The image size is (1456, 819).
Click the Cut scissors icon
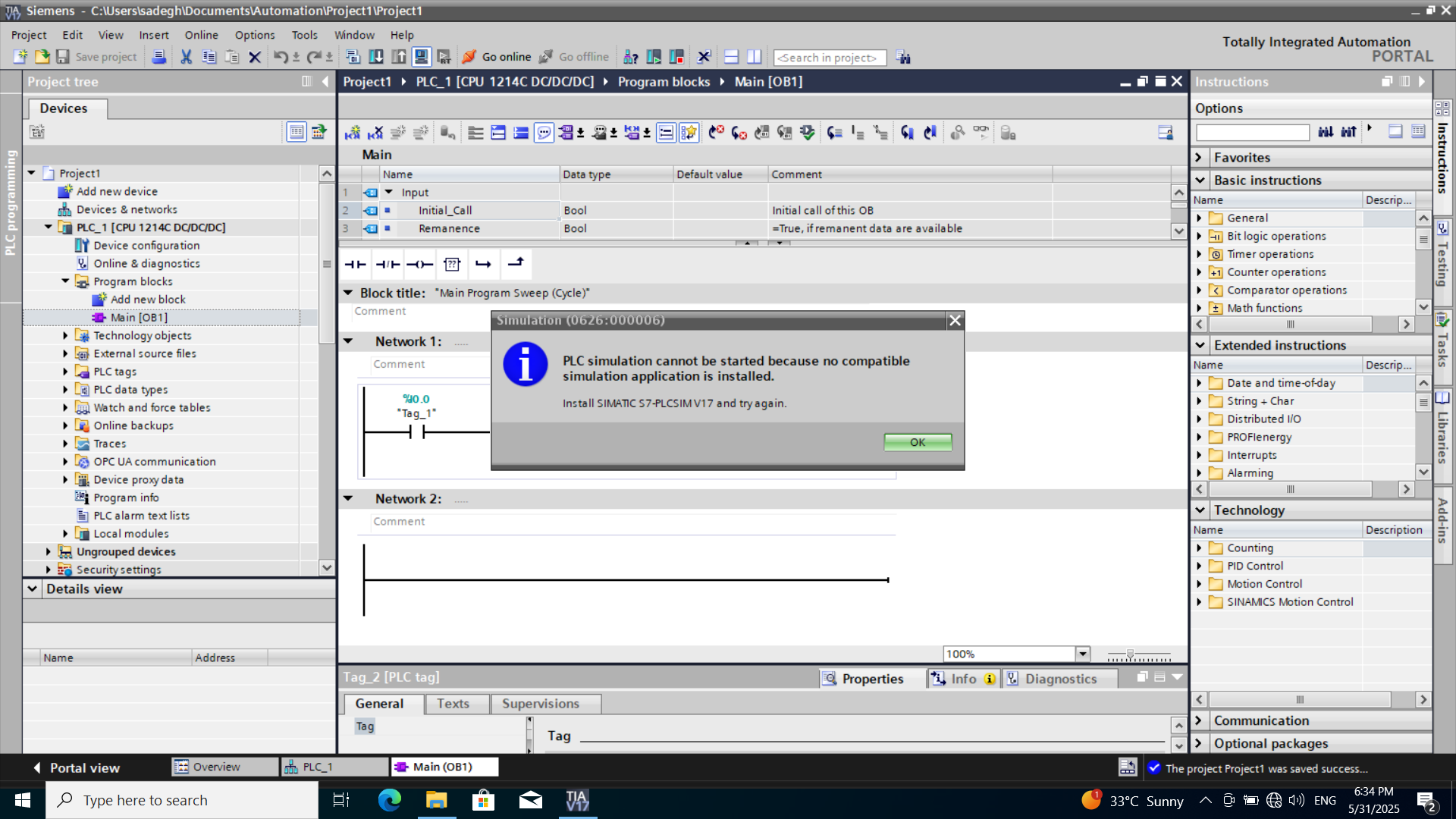click(186, 57)
